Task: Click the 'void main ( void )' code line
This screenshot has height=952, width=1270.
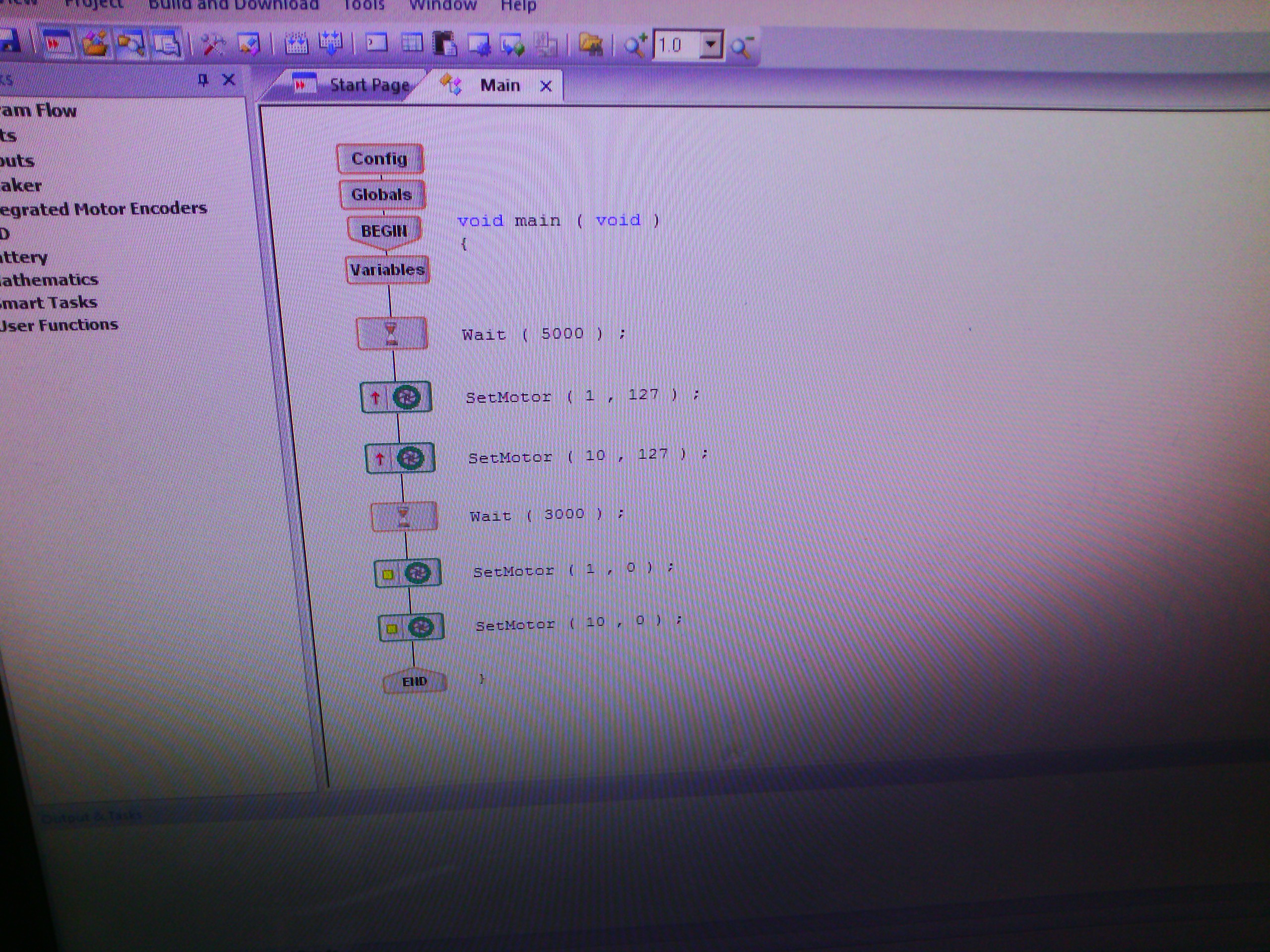Action: [559, 220]
